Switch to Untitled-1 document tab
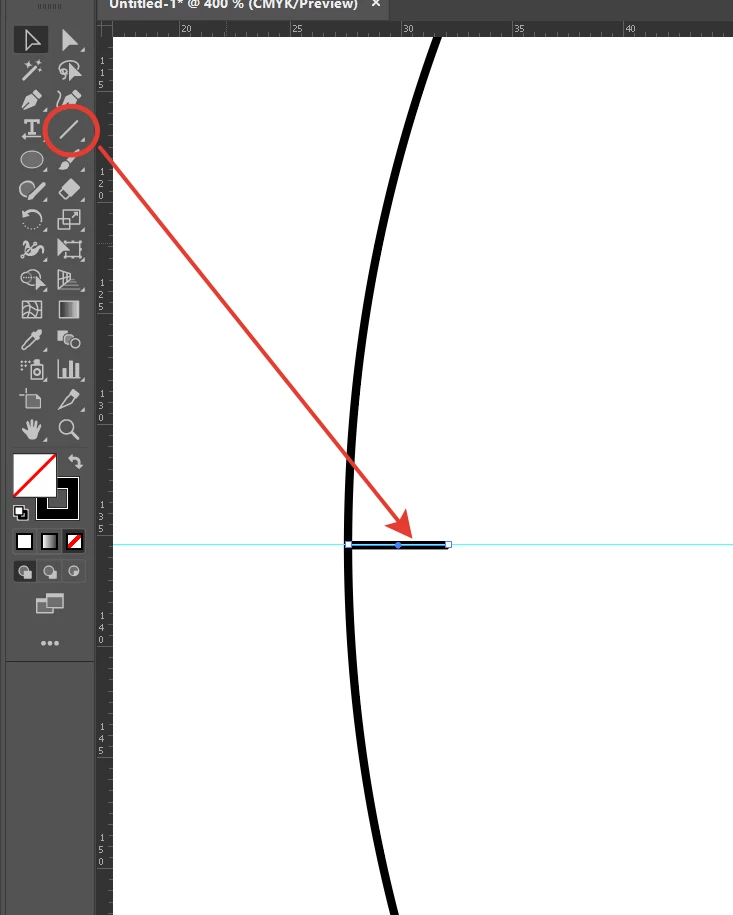Viewport: 733px width, 915px height. point(233,5)
